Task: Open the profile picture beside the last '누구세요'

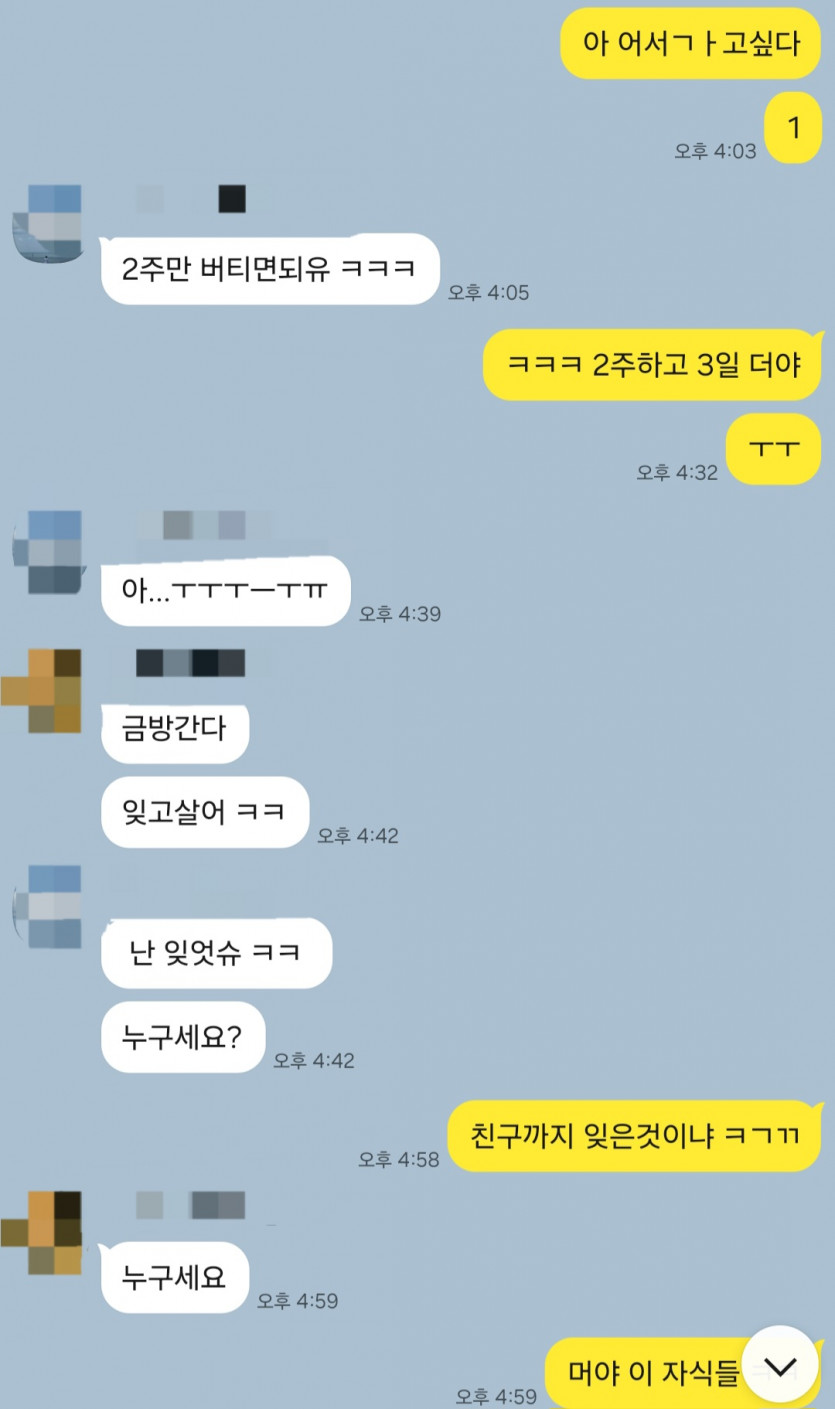Action: (x=42, y=1233)
